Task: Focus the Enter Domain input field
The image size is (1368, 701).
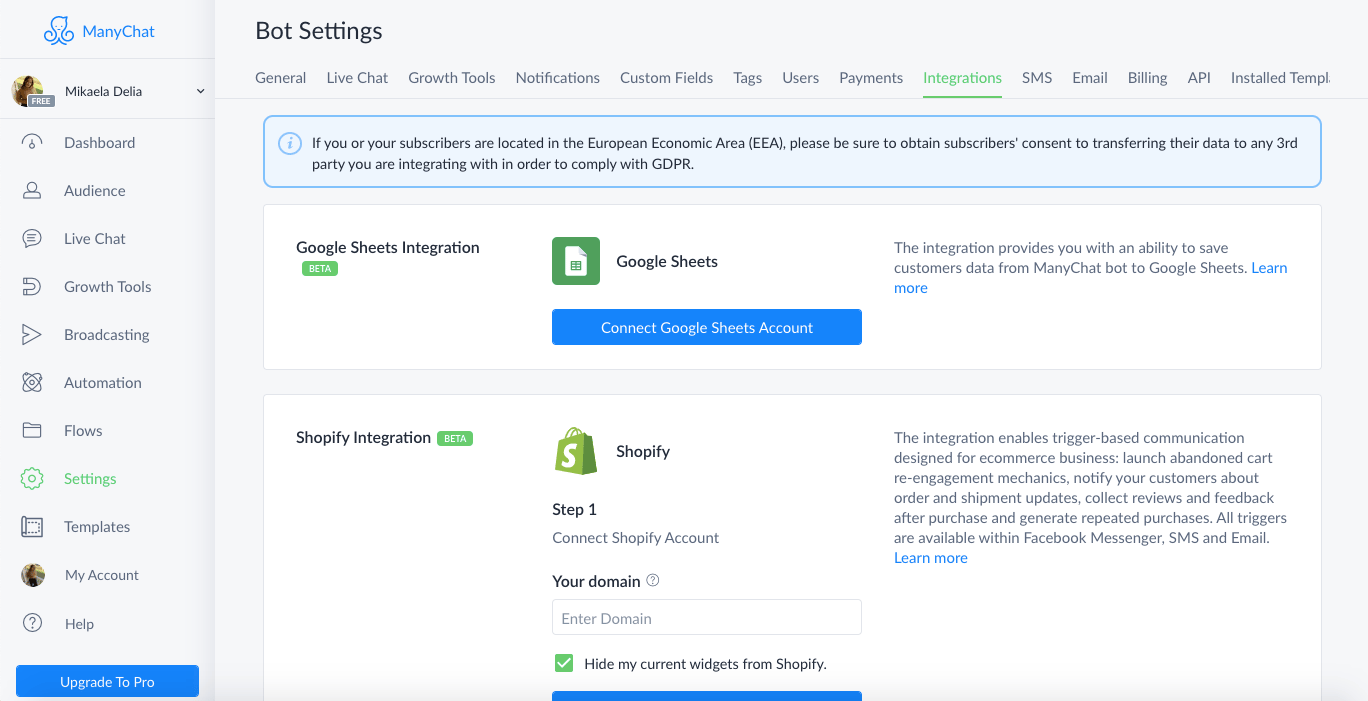Action: 707,617
